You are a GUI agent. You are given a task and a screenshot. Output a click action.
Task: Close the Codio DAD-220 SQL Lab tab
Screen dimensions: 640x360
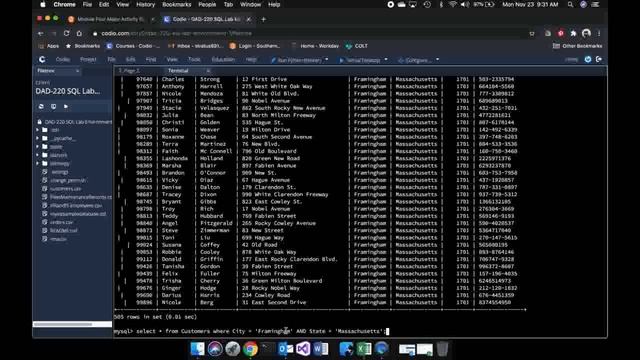249,19
